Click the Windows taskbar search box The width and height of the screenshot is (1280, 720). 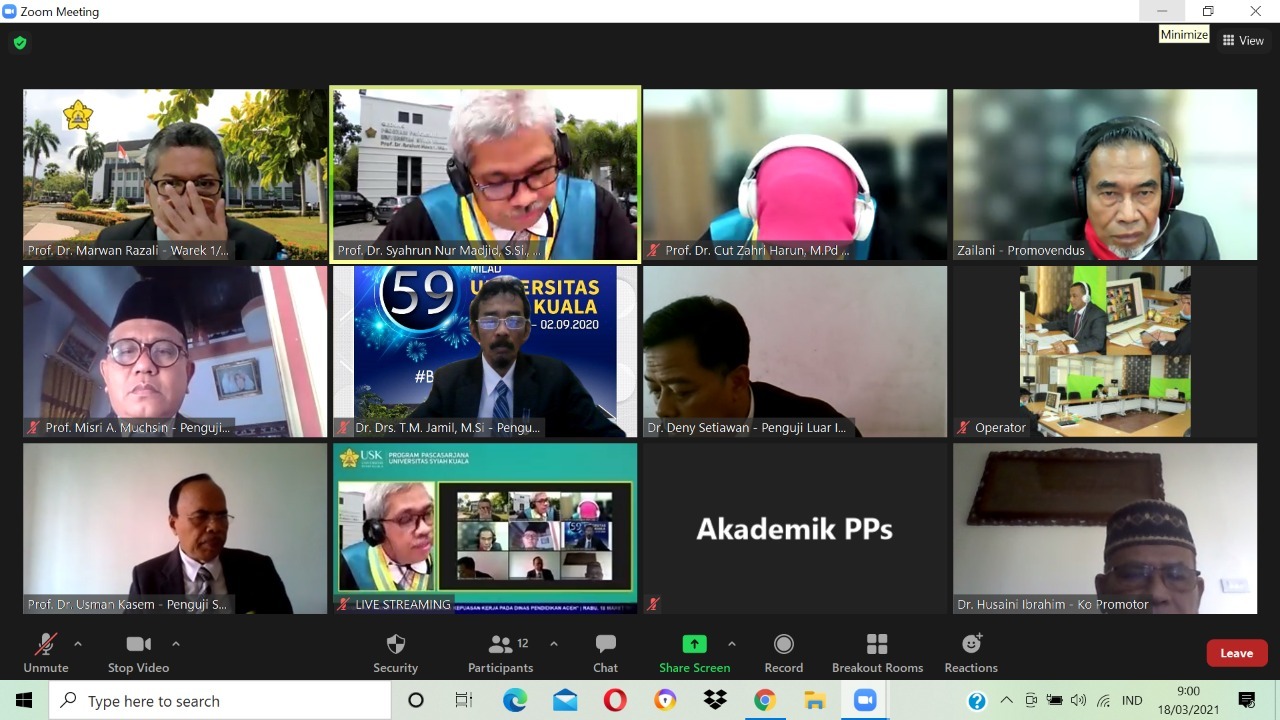point(220,701)
